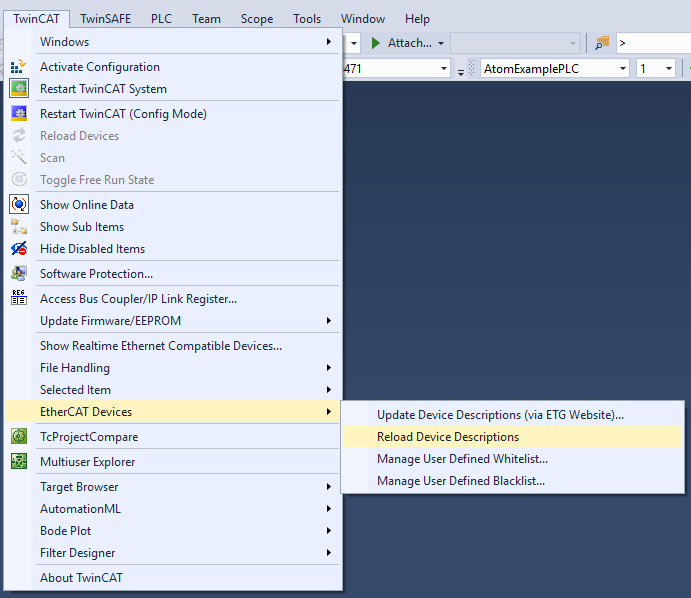Image resolution: width=691 pixels, height=598 pixels.
Task: Open Manage User Defined Whitelist
Action: 462,459
